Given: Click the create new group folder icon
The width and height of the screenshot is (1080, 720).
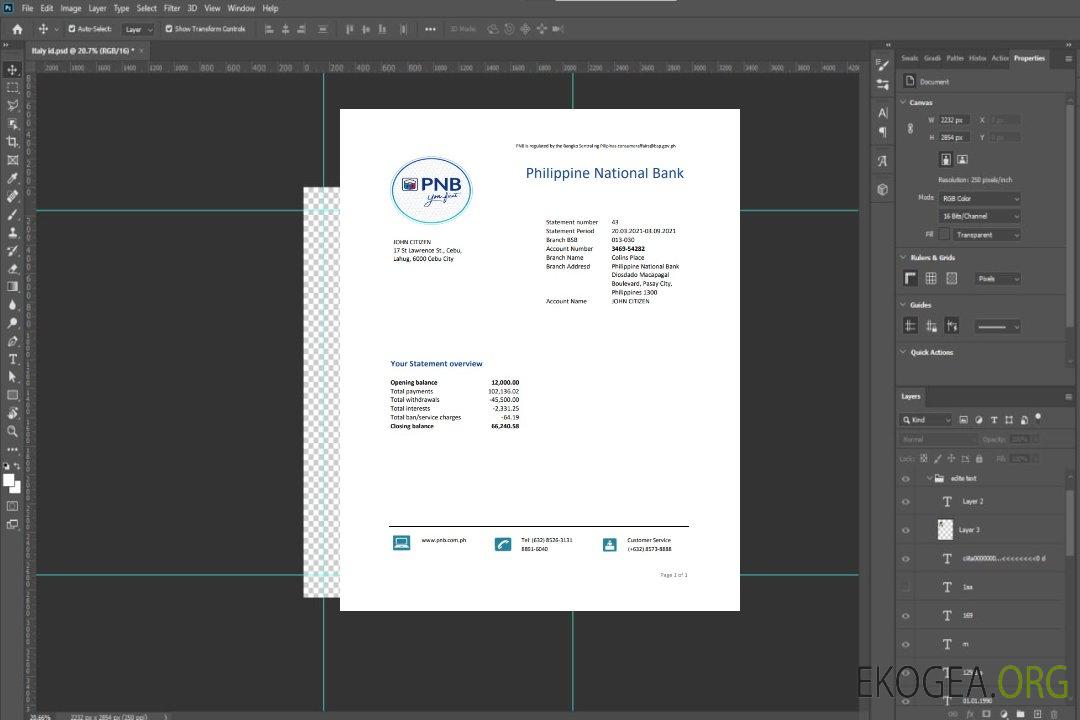Looking at the screenshot, I should 1020,714.
